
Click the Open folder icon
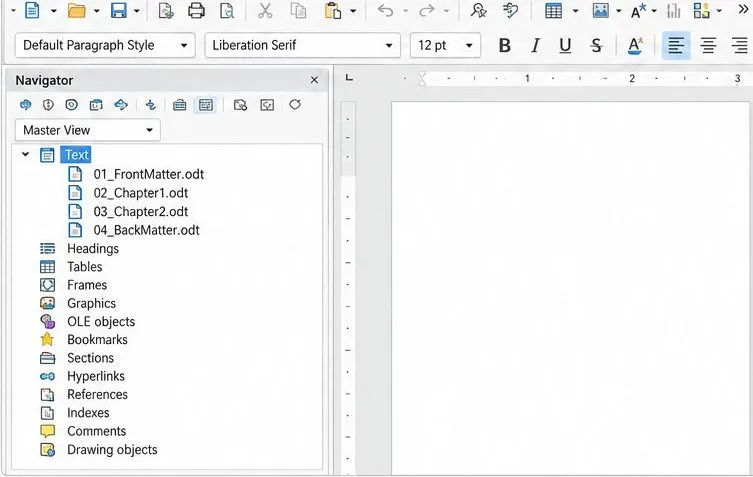76,10
